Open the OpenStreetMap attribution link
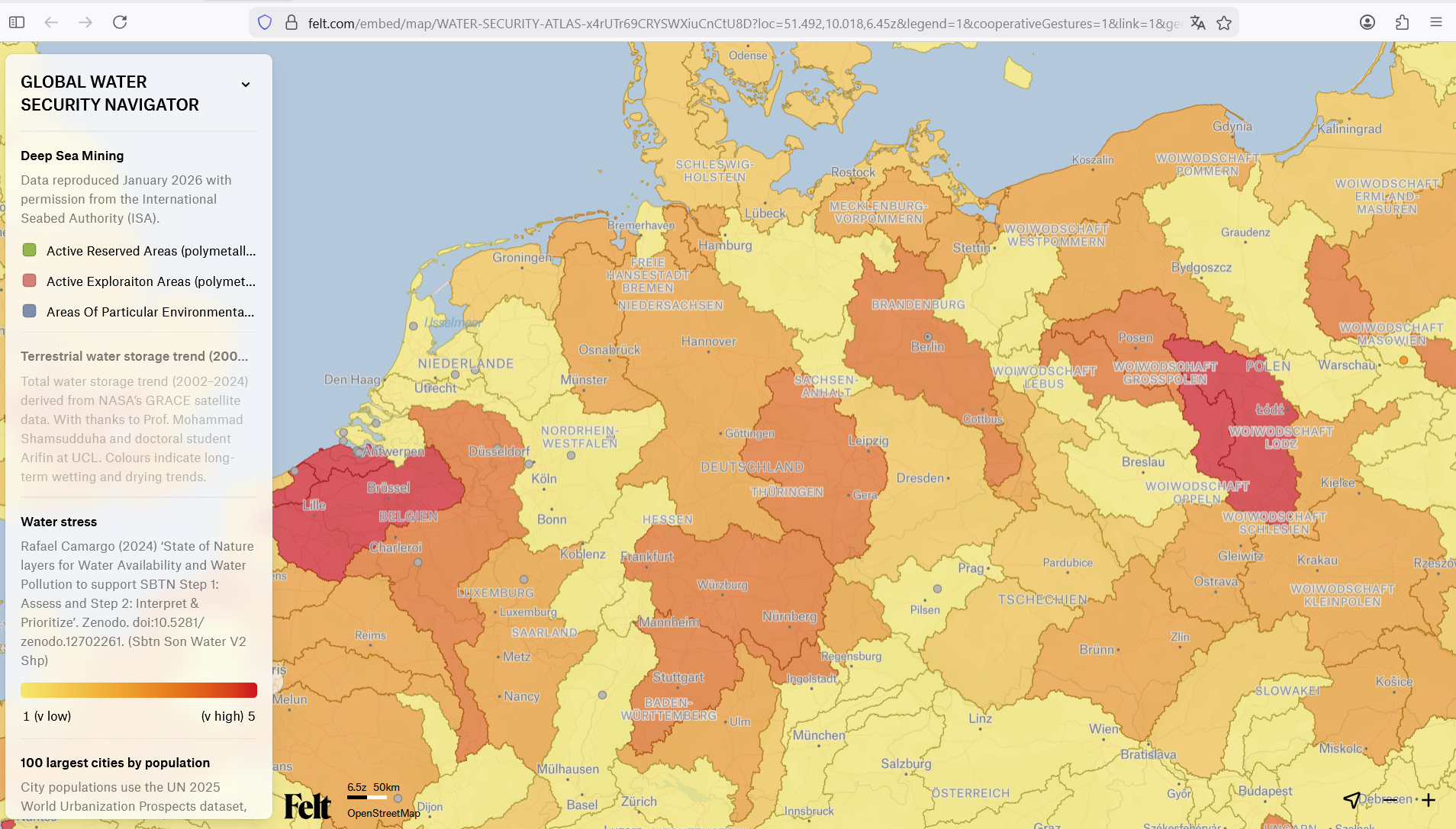 tap(383, 813)
